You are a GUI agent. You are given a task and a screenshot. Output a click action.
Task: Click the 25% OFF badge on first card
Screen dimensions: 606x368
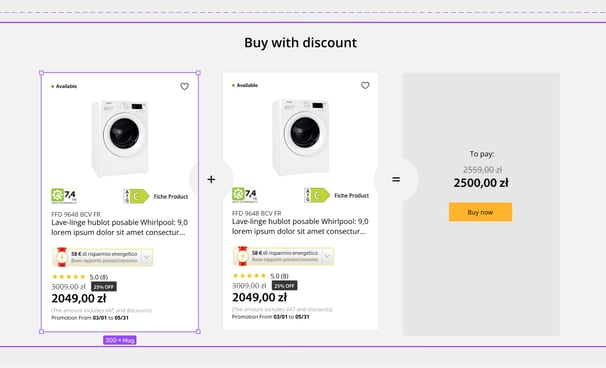(104, 287)
